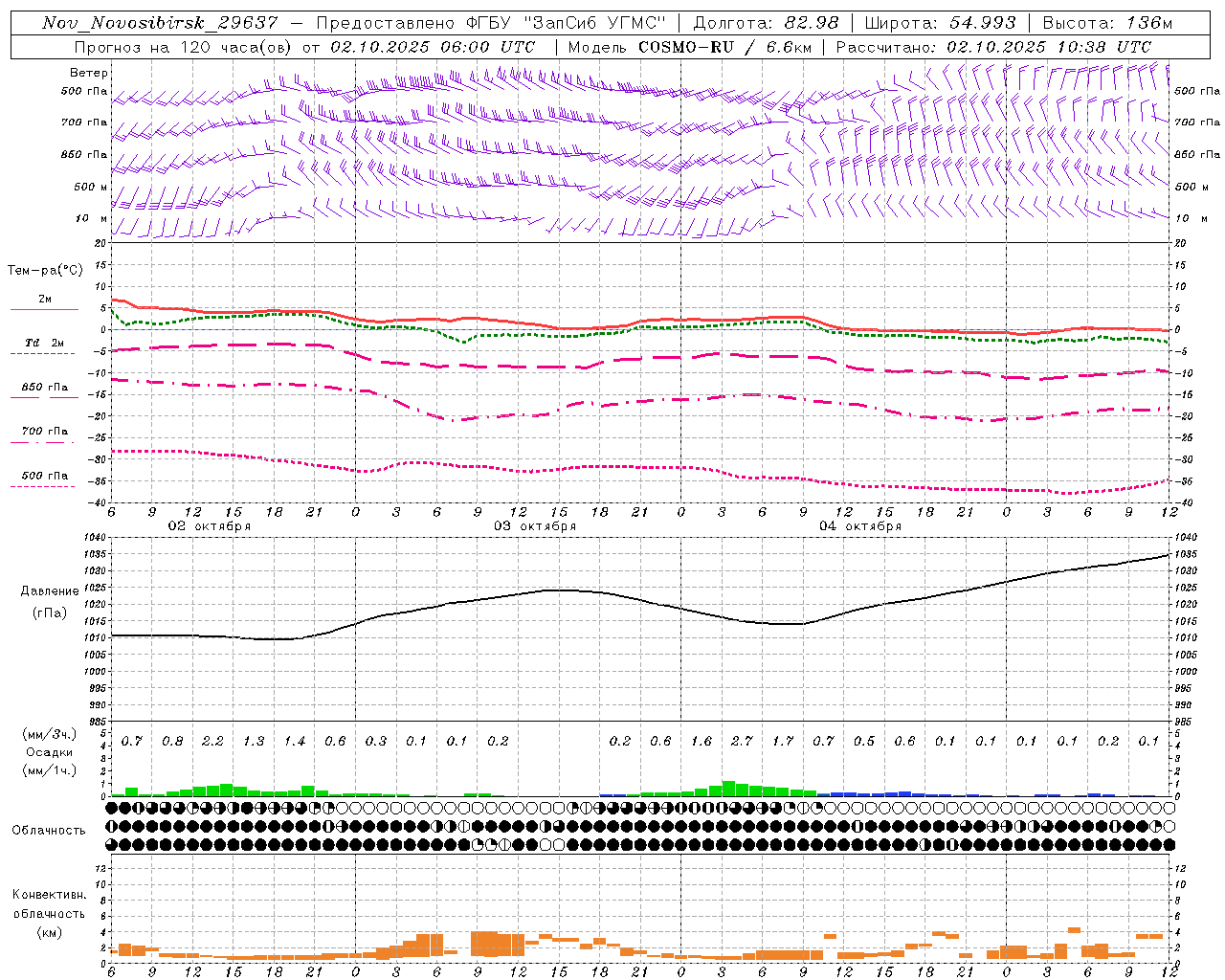Click the 'Ветер' wind panel label
Image resolution: width=1225 pixels, height=980 pixels.
89,73
